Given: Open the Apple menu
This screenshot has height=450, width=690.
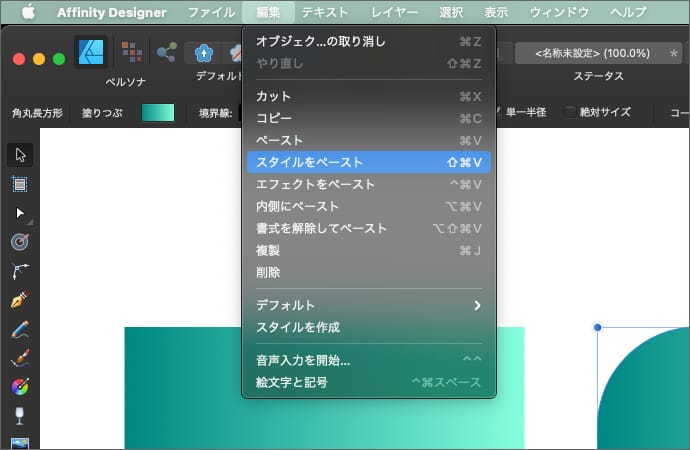Looking at the screenshot, I should [x=27, y=12].
